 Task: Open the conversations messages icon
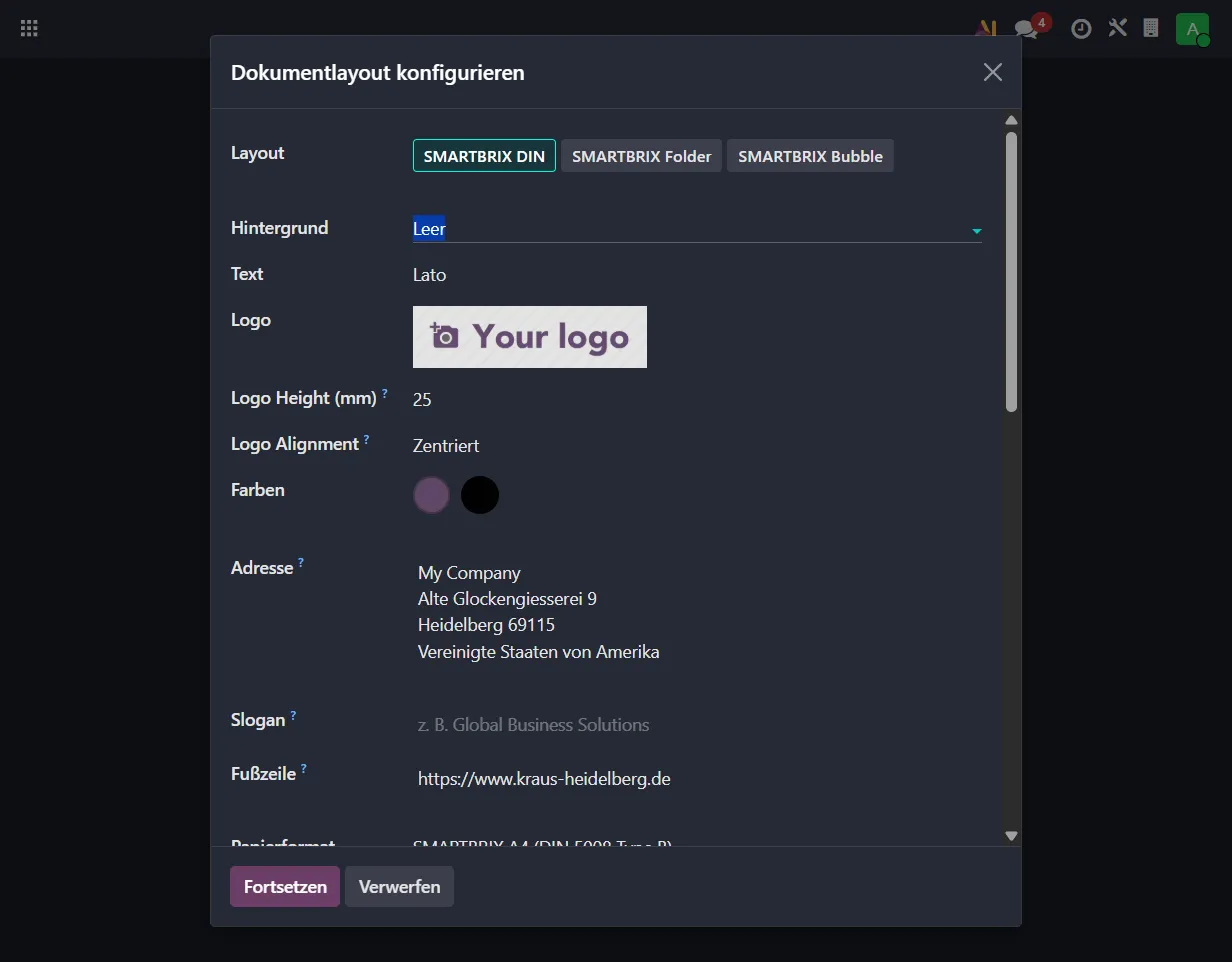tap(1026, 29)
